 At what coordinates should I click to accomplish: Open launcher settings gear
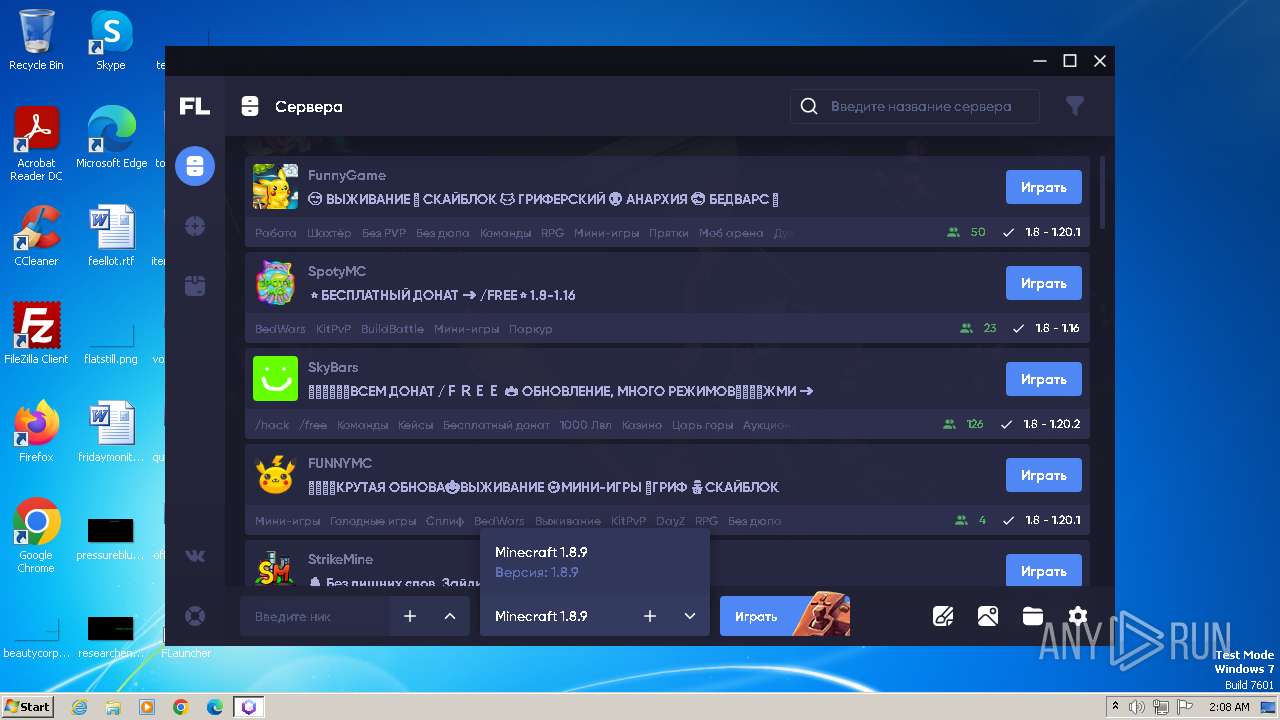(x=1077, y=616)
